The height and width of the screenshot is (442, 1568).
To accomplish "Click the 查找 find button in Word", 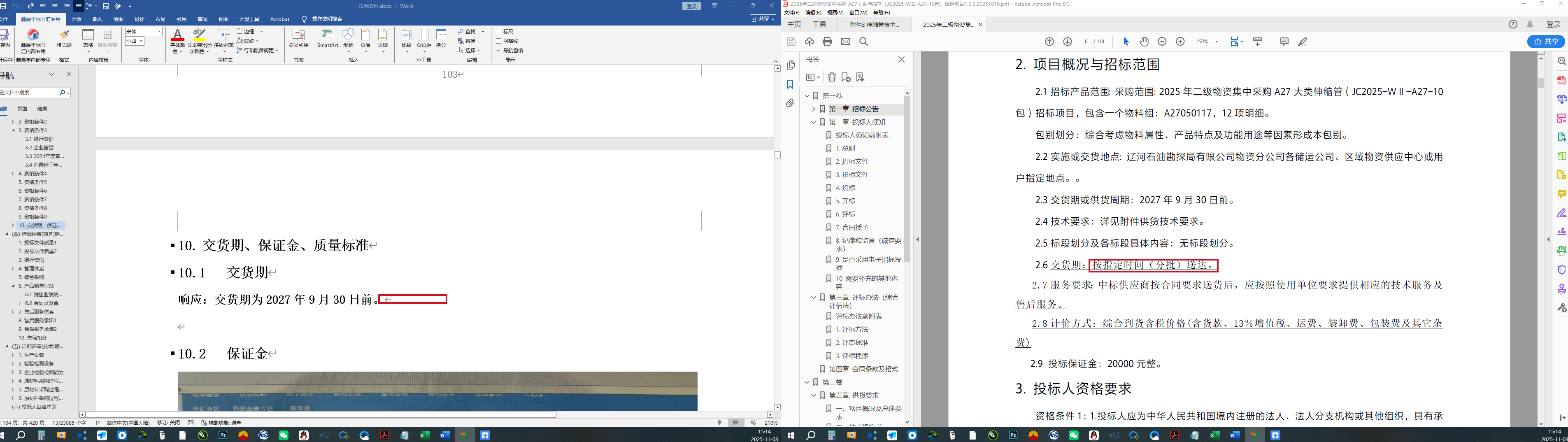I will coord(467,32).
